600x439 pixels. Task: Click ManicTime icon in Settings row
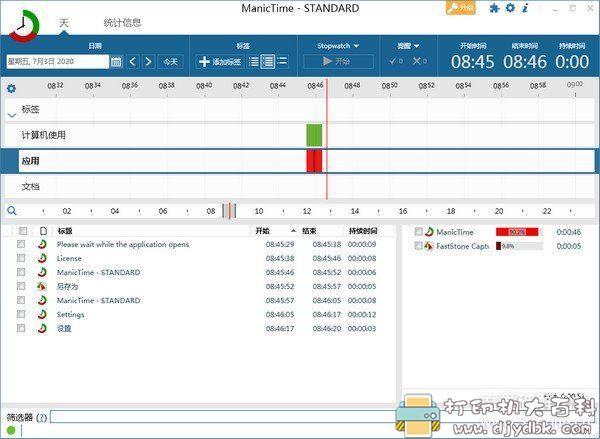(x=42, y=314)
